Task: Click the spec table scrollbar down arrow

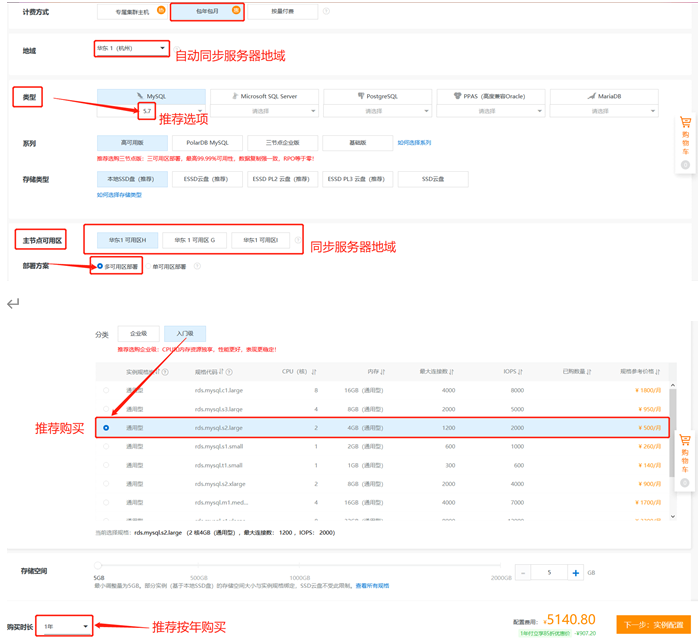Action: [x=673, y=516]
